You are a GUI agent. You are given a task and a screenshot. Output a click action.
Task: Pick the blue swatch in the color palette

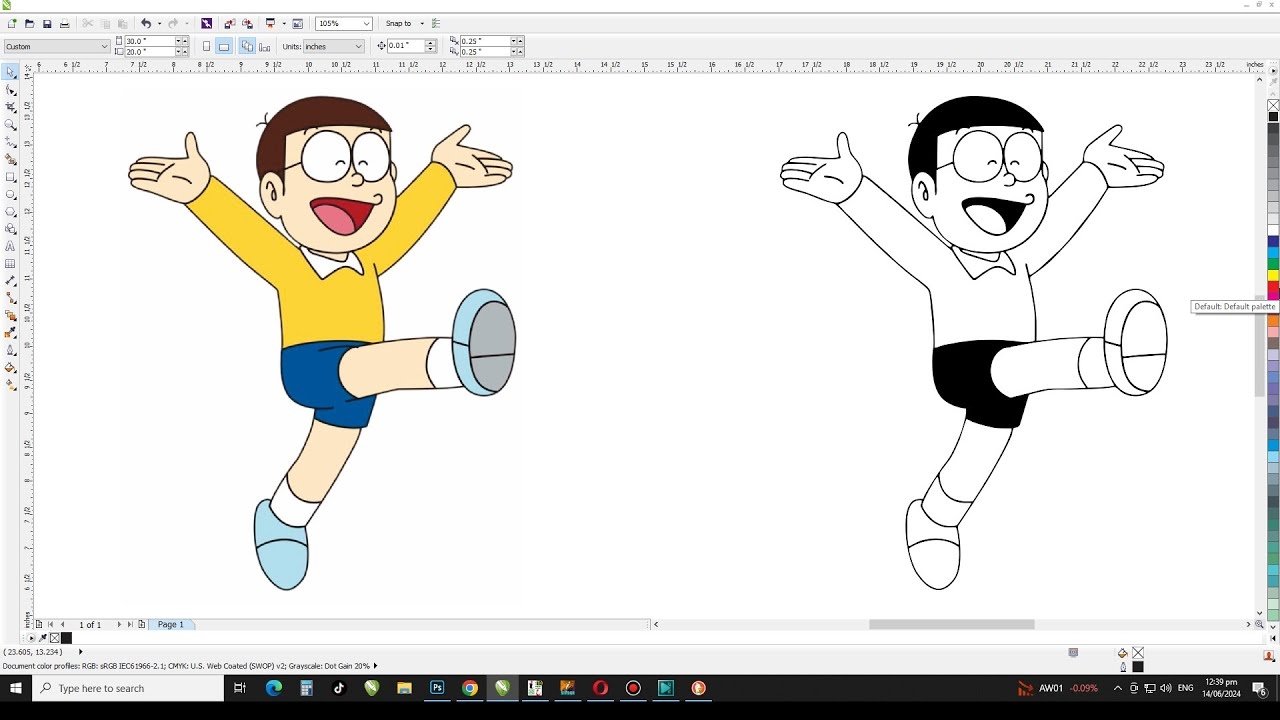click(x=1273, y=241)
